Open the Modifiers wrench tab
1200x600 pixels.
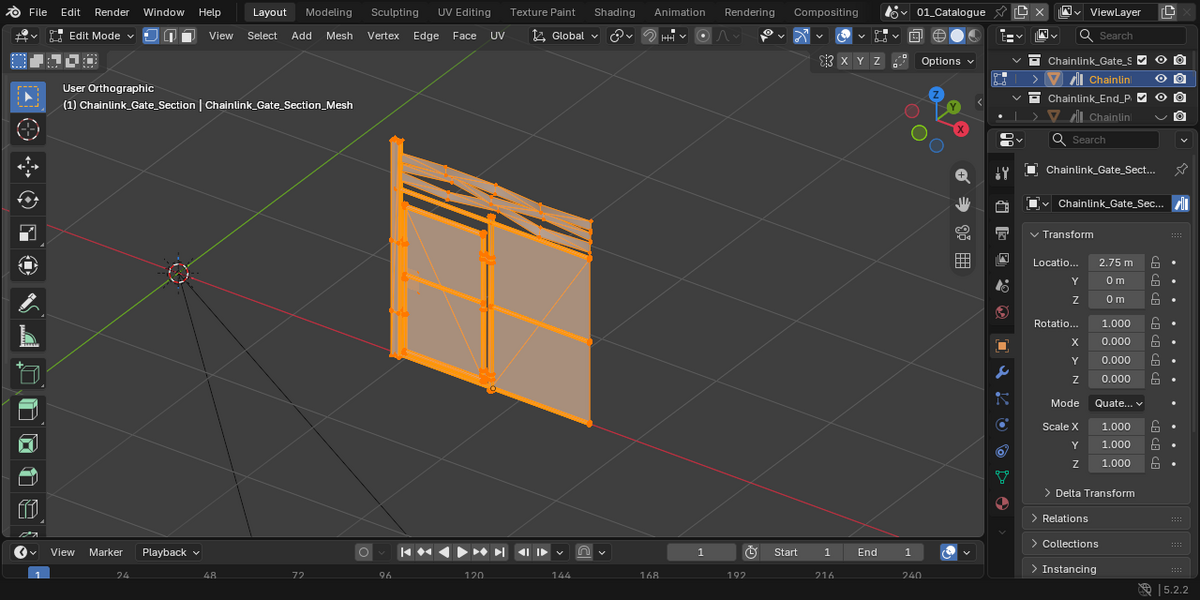tap(1002, 372)
